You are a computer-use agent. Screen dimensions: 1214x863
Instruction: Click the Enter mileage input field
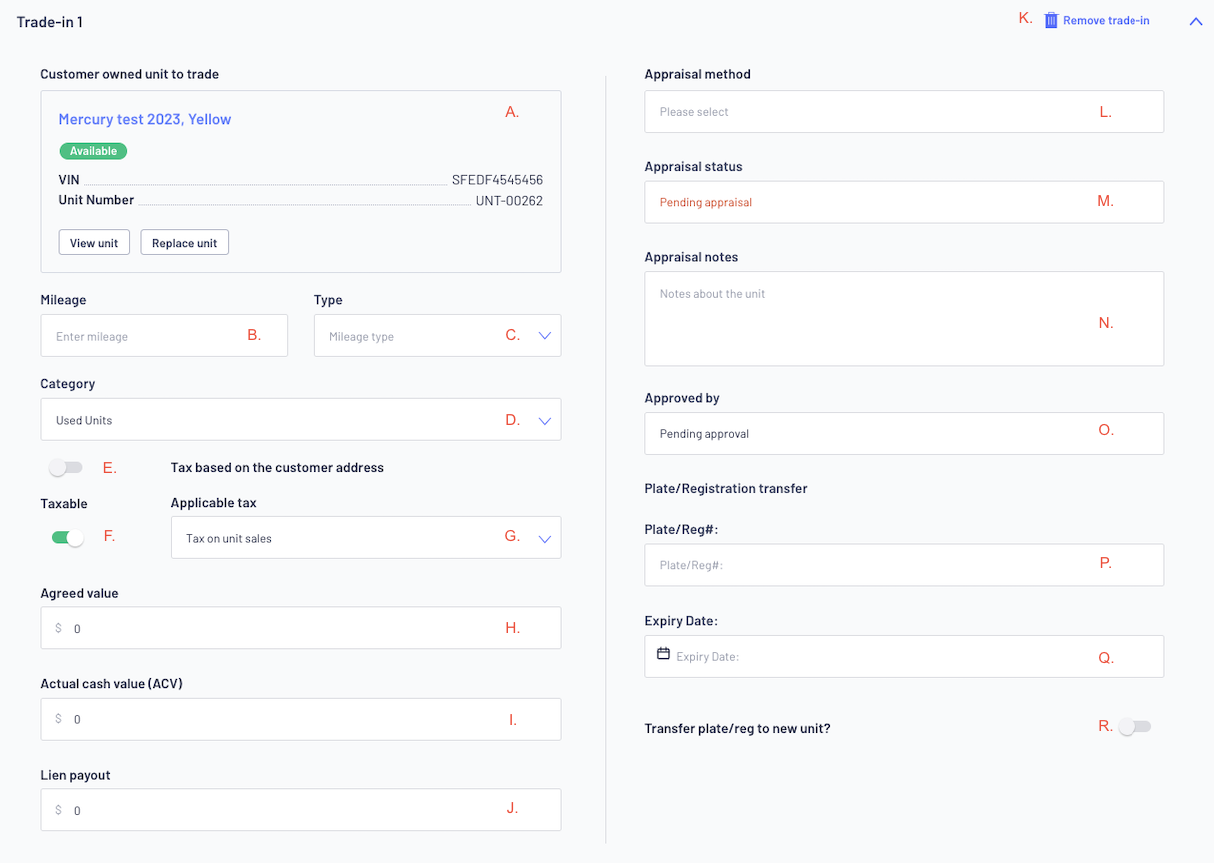coord(164,336)
